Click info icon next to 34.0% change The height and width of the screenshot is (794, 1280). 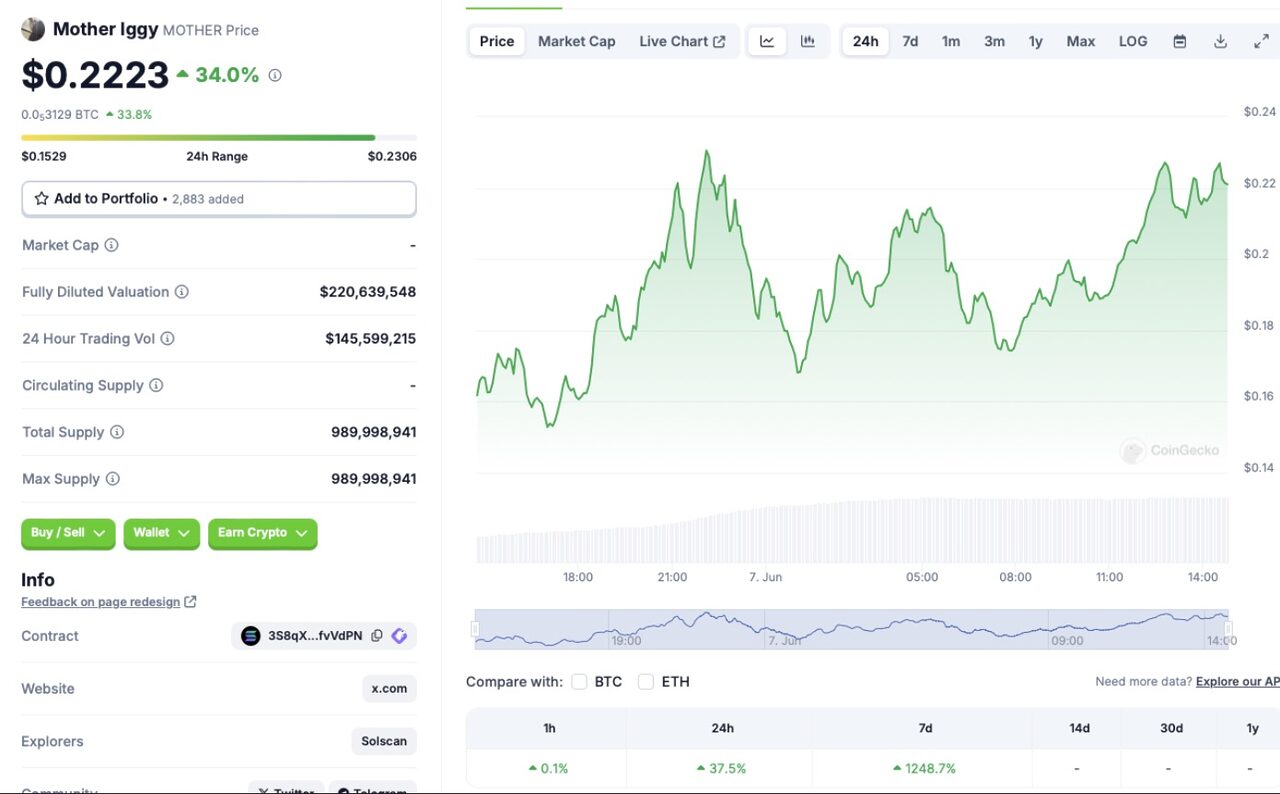coord(275,75)
